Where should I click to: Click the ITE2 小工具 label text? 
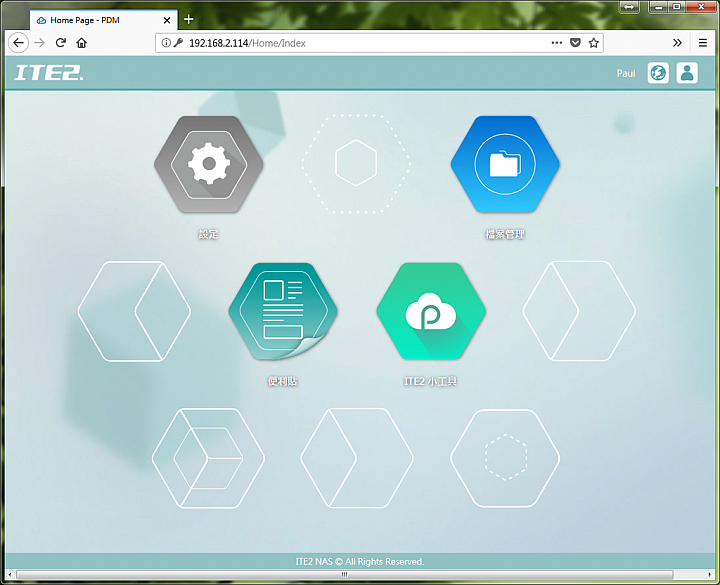point(431,381)
